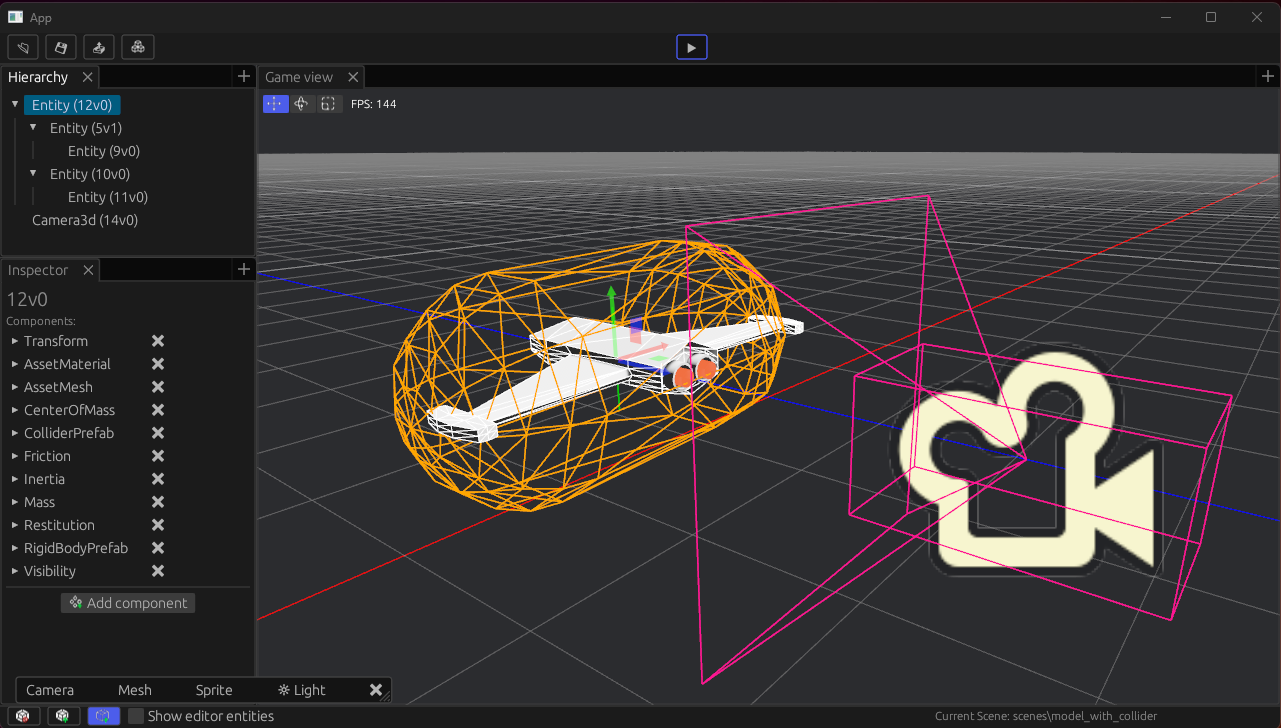Select Camera3d (14v0) in the hierarchy
The height and width of the screenshot is (728, 1281).
pyautogui.click(x=85, y=220)
